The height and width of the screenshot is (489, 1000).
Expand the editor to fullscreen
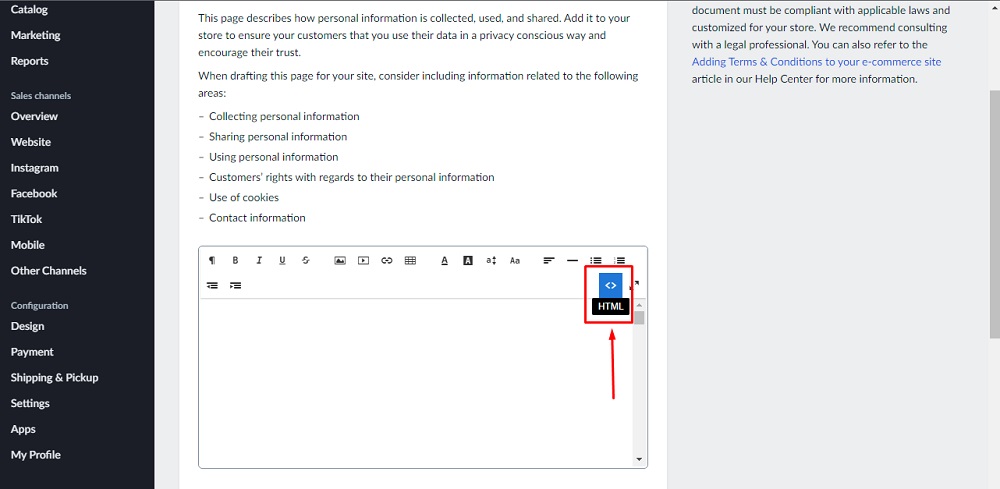(x=635, y=284)
